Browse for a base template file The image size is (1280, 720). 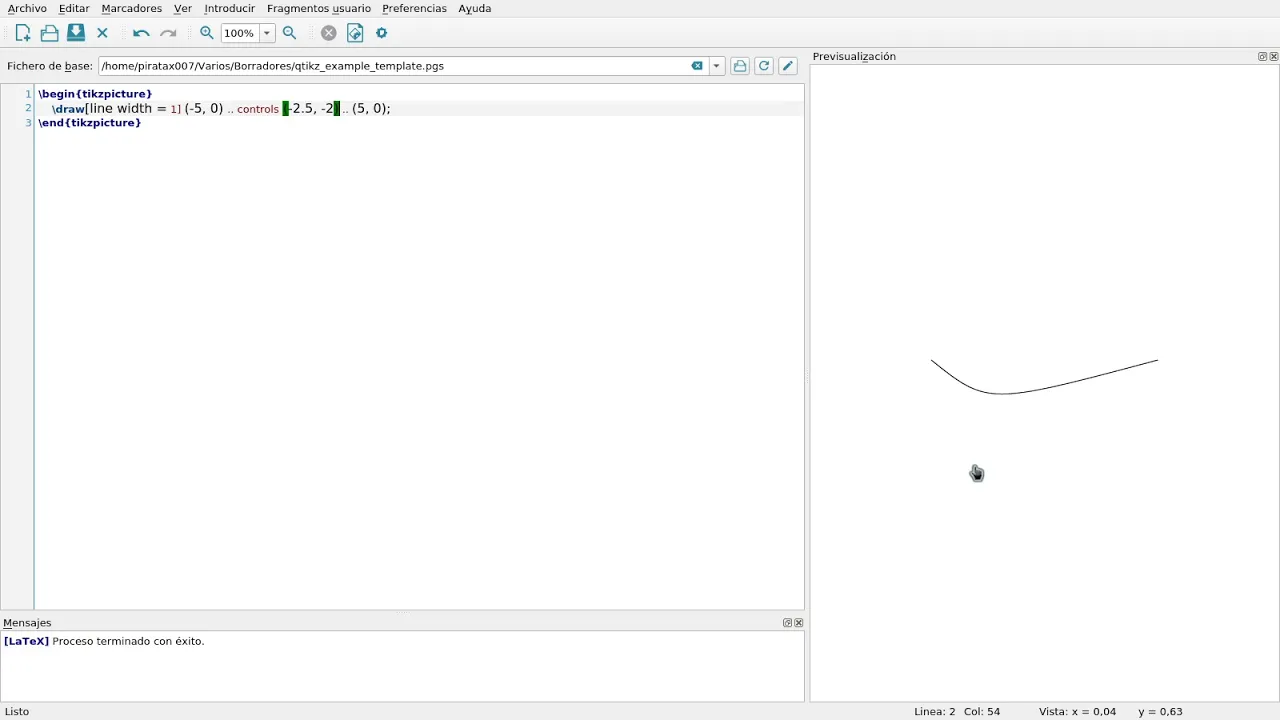tap(740, 66)
